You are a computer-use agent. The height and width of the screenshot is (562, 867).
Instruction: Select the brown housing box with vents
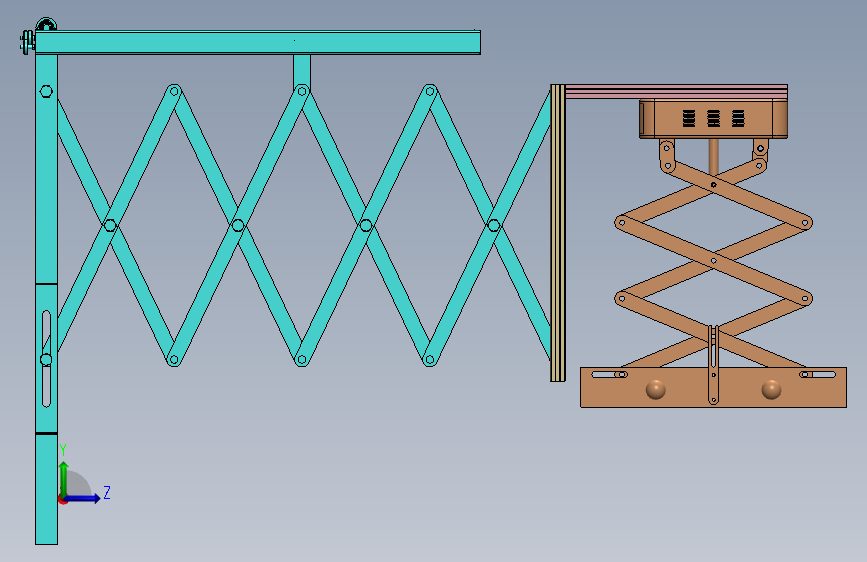click(713, 118)
